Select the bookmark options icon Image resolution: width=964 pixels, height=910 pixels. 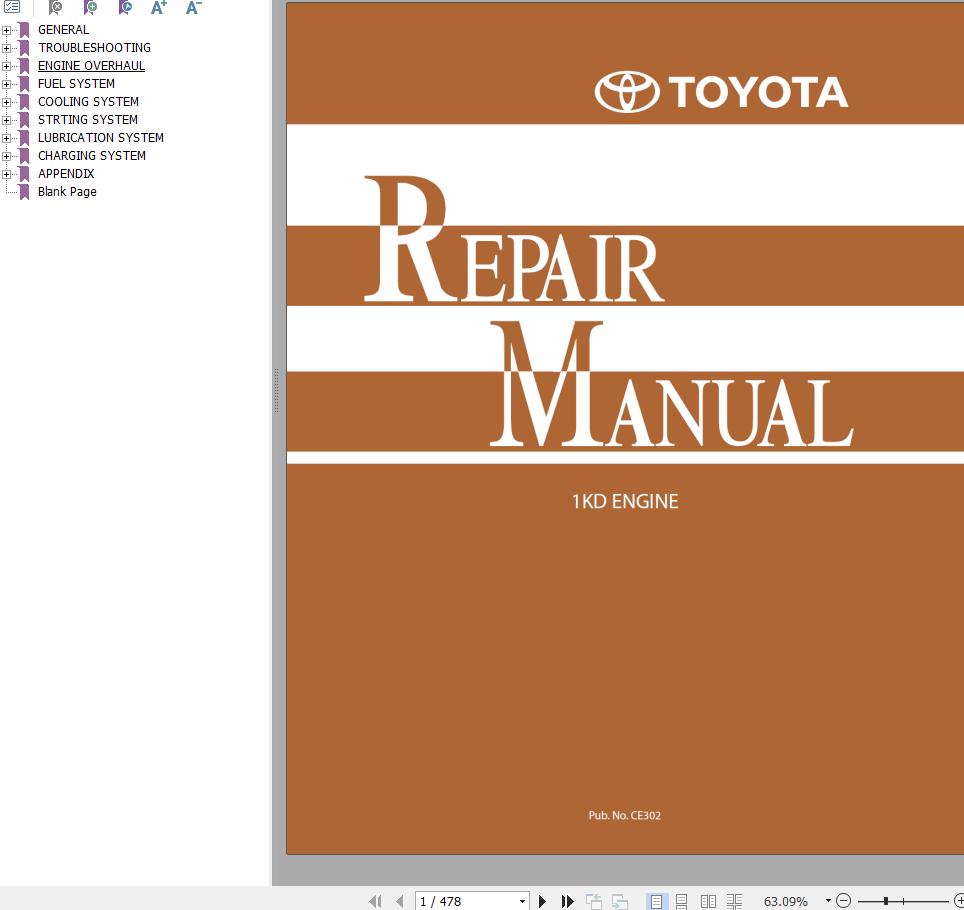12,8
